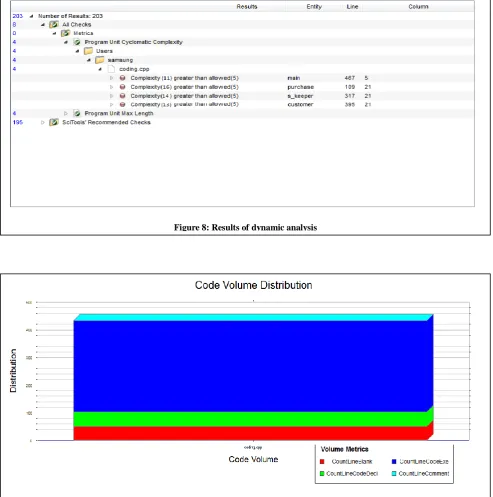The width and height of the screenshot is (493, 497).
Task: Collapse the All Checks tree node
Action: coord(43,25)
